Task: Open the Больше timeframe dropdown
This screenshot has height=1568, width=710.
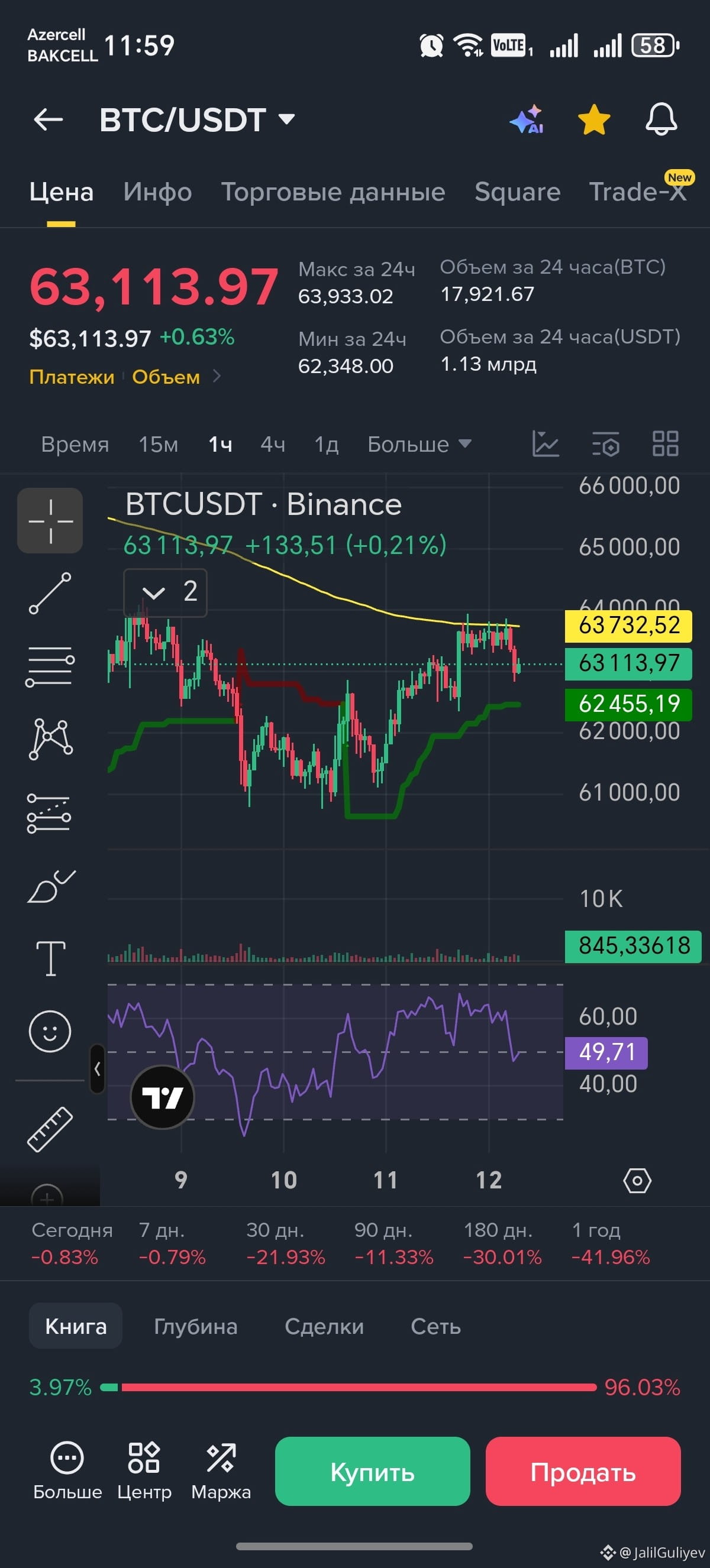Action: 419,445
